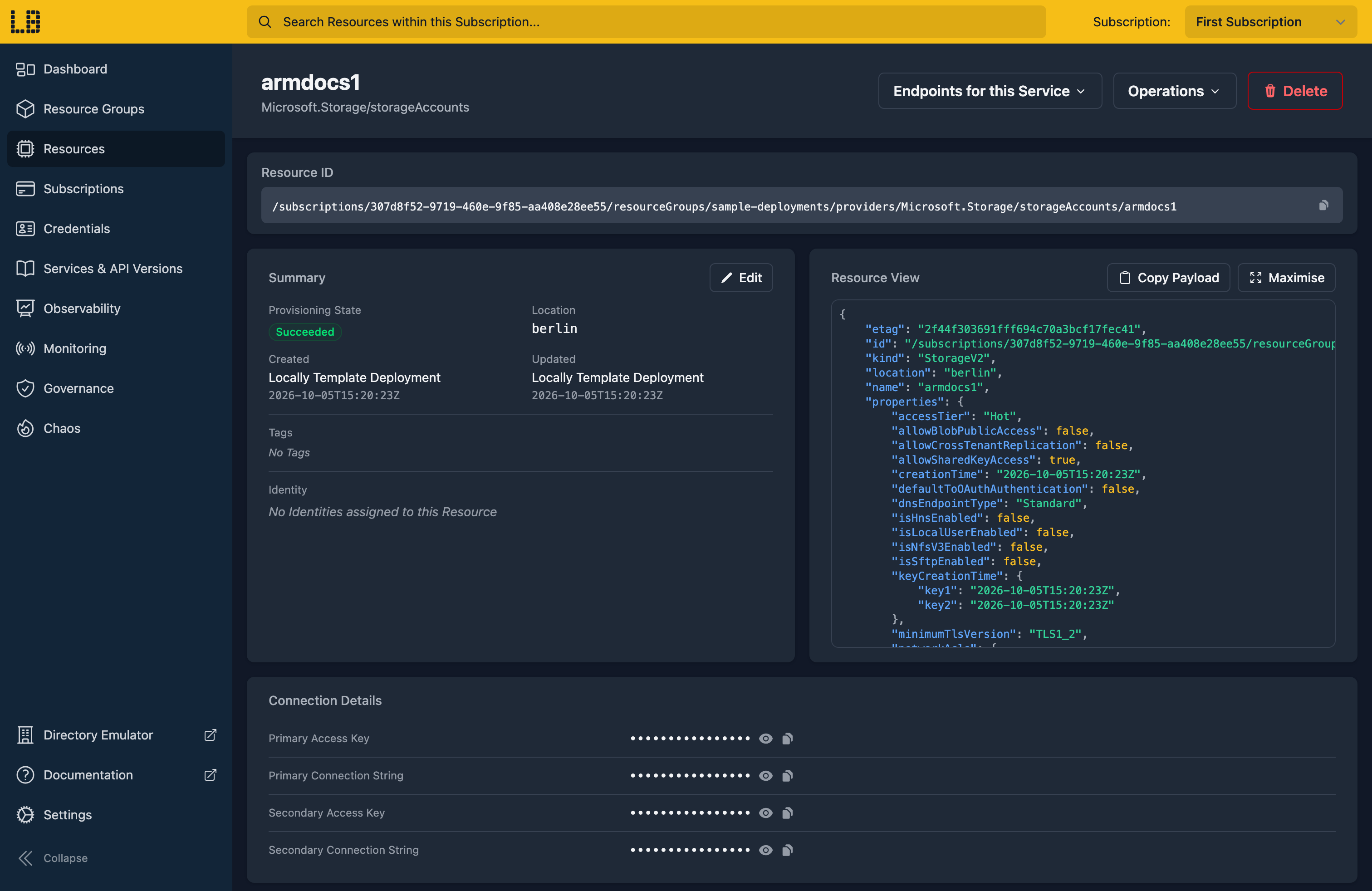Click the Directory Emulator external-link icon
The width and height of the screenshot is (1372, 891).
point(211,735)
